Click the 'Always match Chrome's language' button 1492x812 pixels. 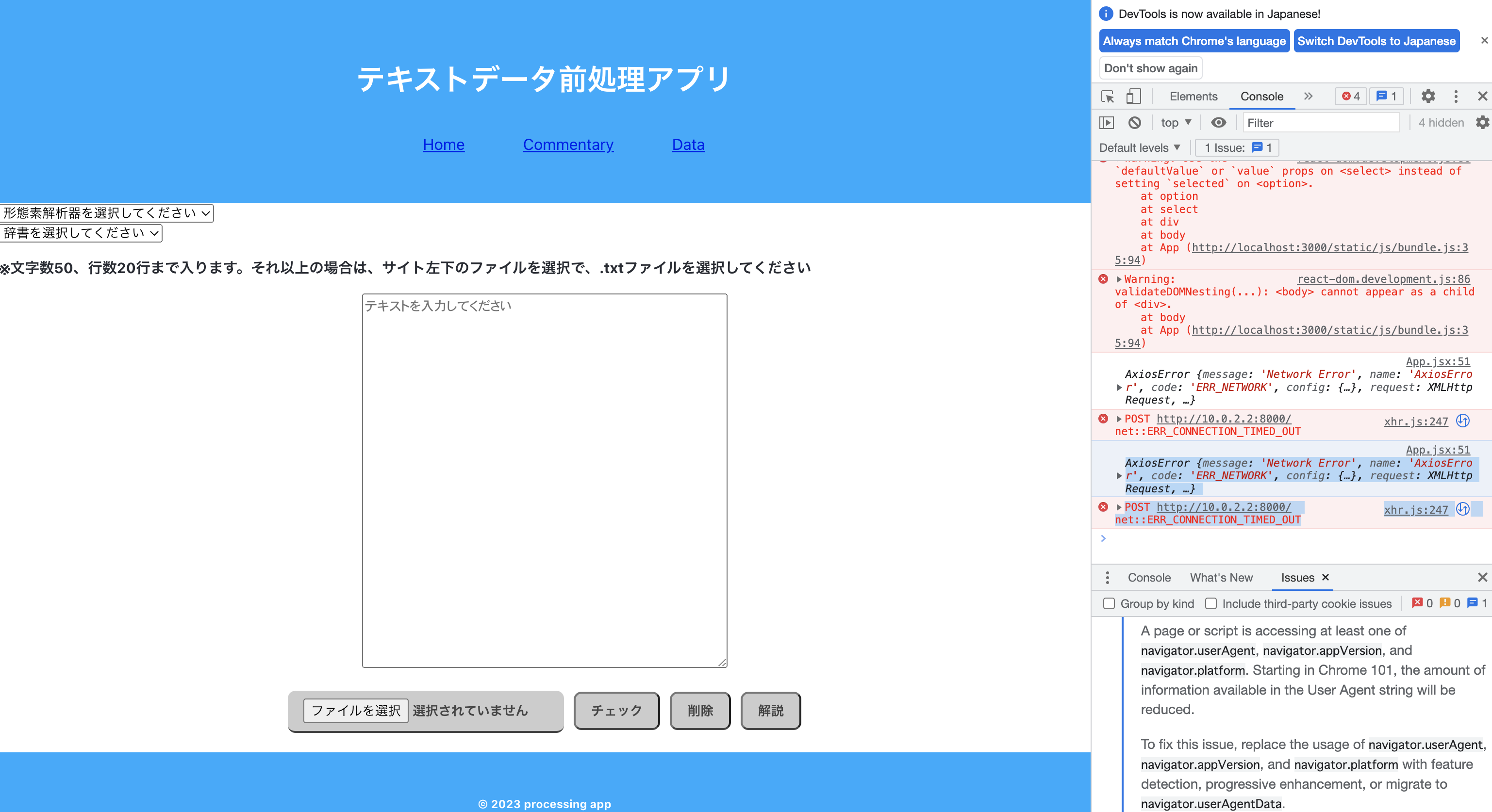(x=1194, y=41)
